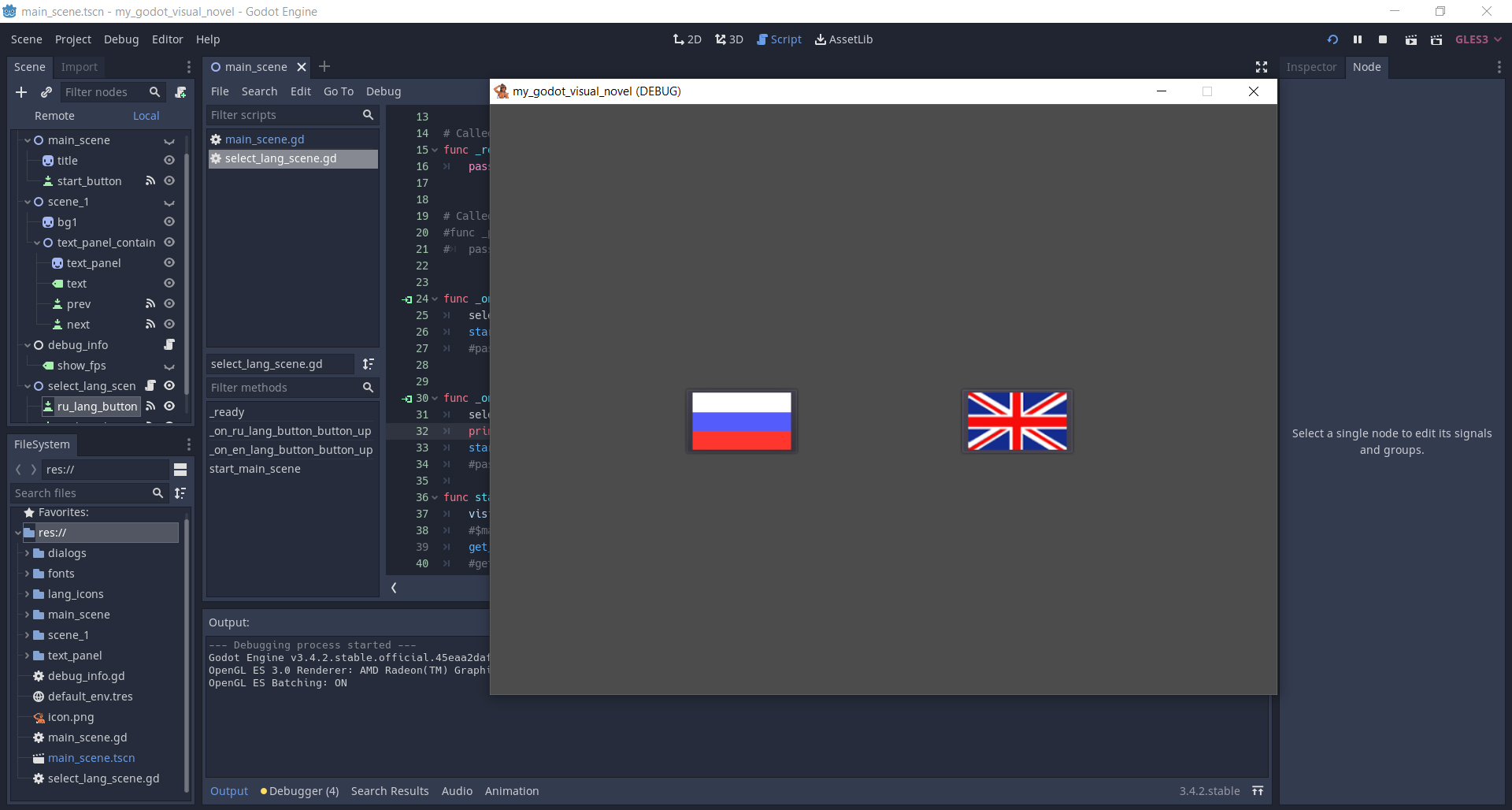This screenshot has width=1512, height=810.
Task: Reload the running project
Action: pos(1332,39)
